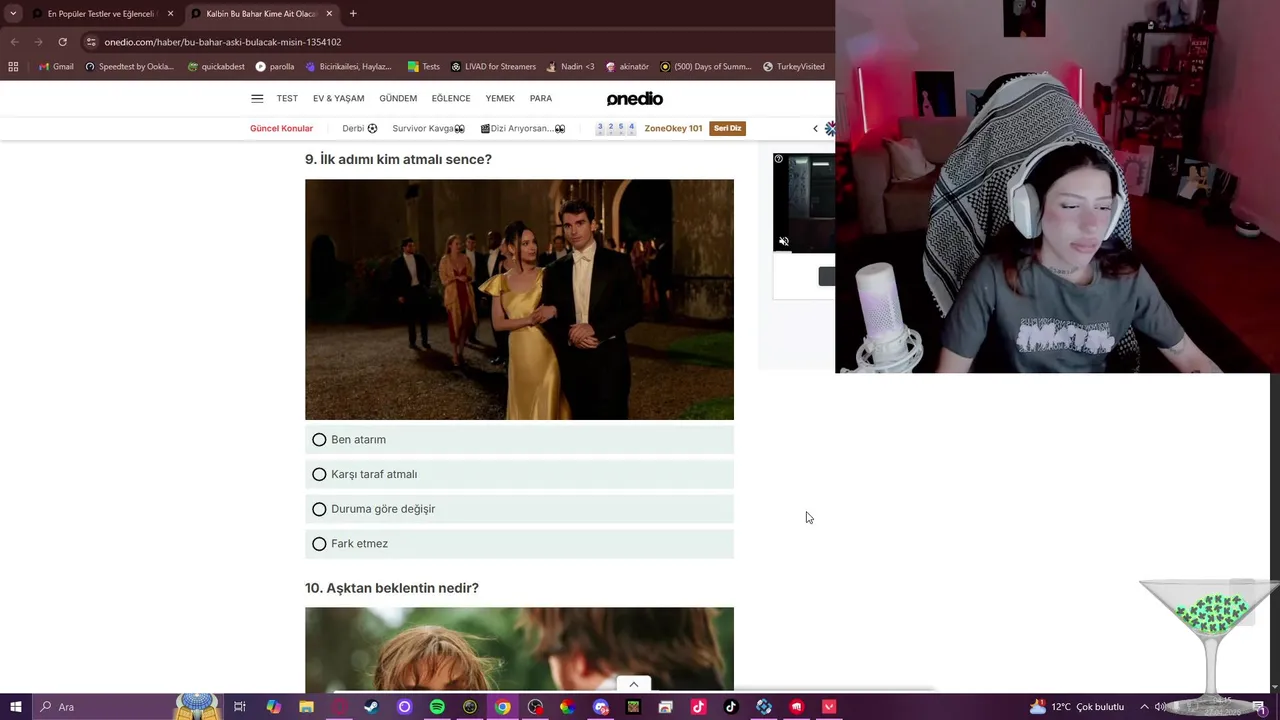Viewport: 1280px width, 720px height.
Task: Click previous arrow in trending bar
Action: (815, 128)
